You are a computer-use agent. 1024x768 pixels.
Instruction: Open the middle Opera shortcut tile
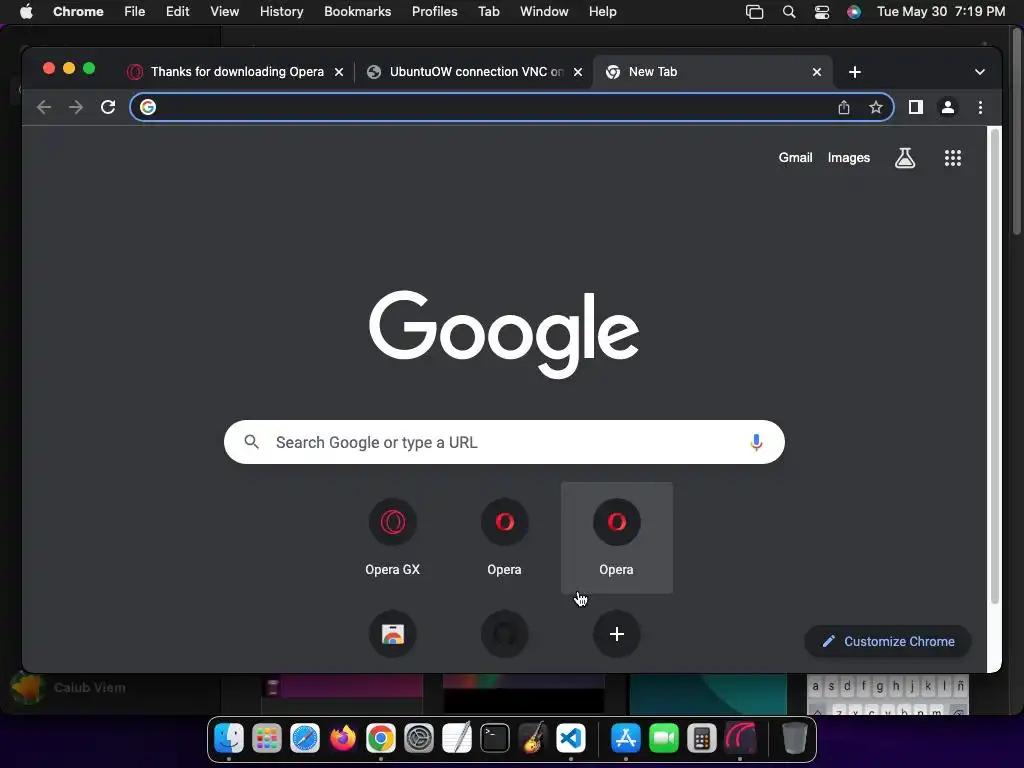point(504,538)
